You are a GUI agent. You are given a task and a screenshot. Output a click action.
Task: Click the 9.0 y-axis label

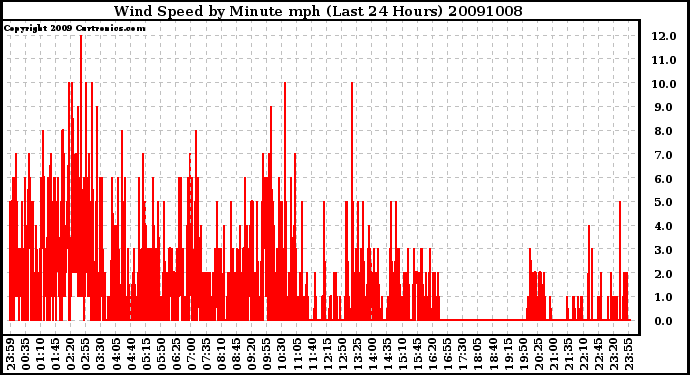pyautogui.click(x=664, y=107)
